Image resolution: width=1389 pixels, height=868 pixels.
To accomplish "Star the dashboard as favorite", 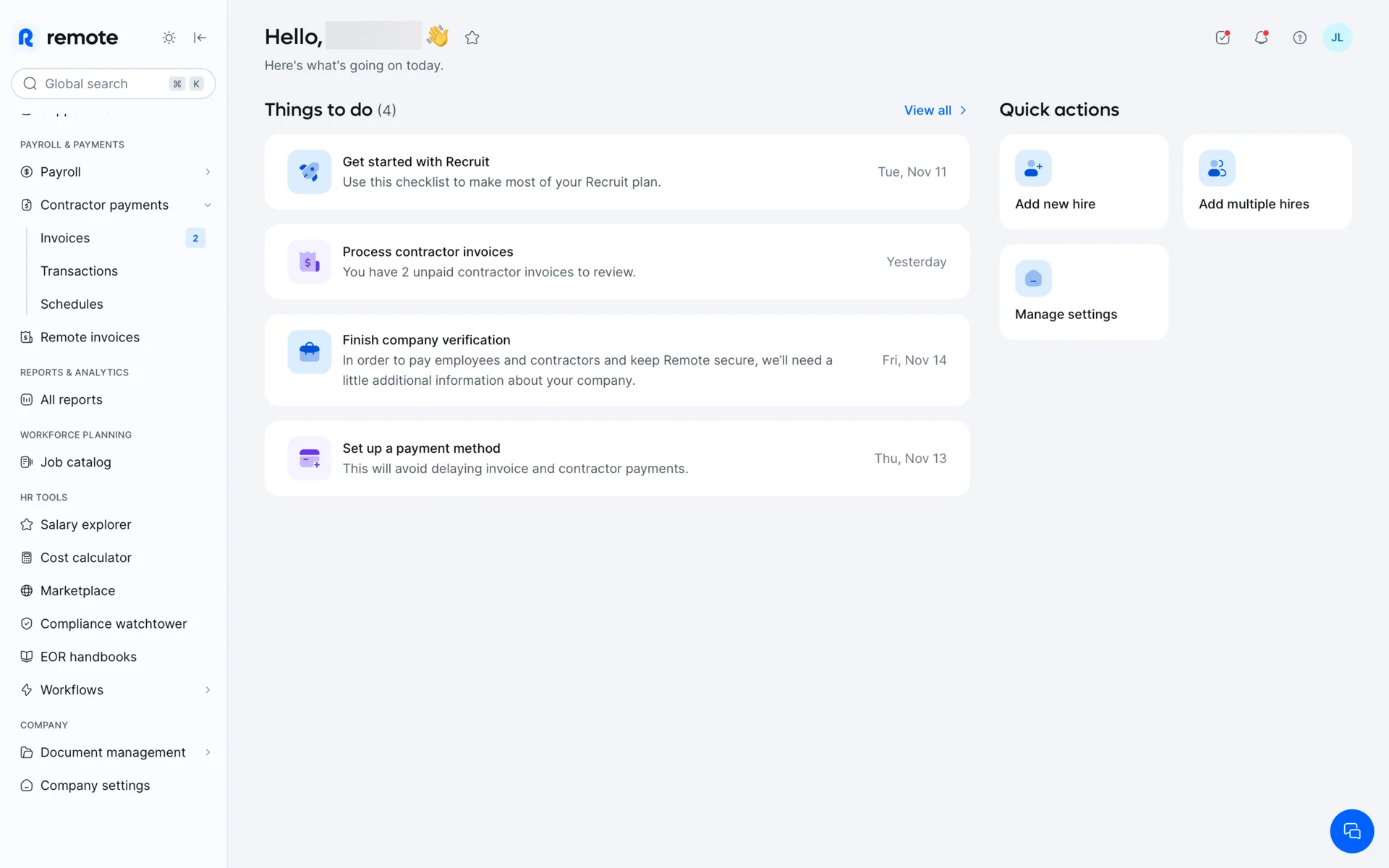I will 472,38.
